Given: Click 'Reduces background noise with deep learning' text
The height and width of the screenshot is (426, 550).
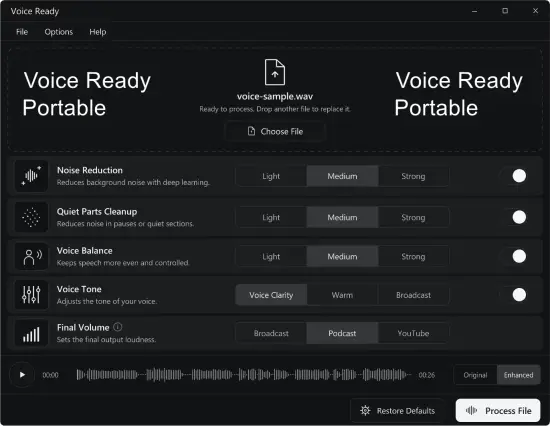Looking at the screenshot, I should pos(133,182).
